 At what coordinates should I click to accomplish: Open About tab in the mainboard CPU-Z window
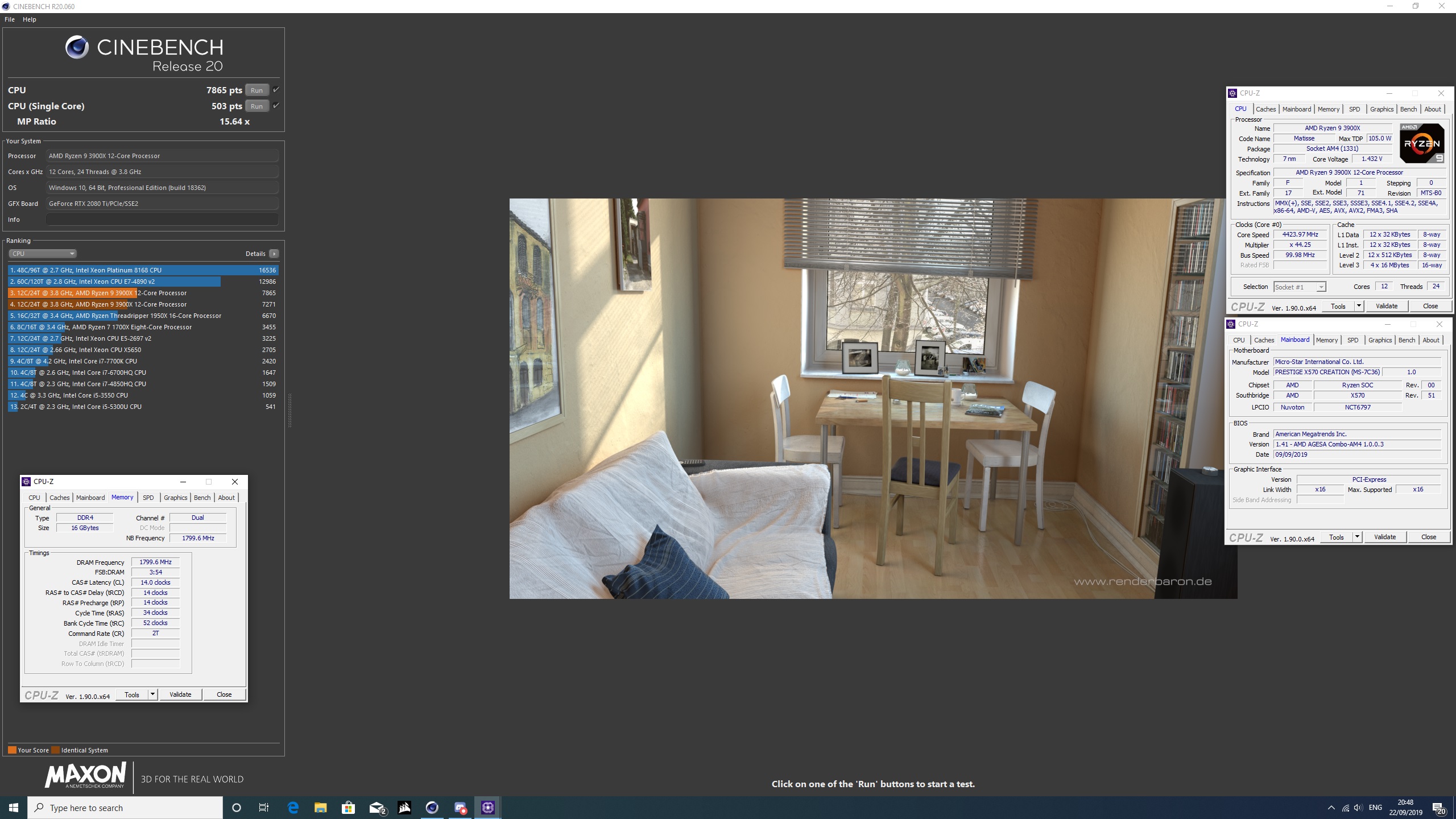point(1430,340)
